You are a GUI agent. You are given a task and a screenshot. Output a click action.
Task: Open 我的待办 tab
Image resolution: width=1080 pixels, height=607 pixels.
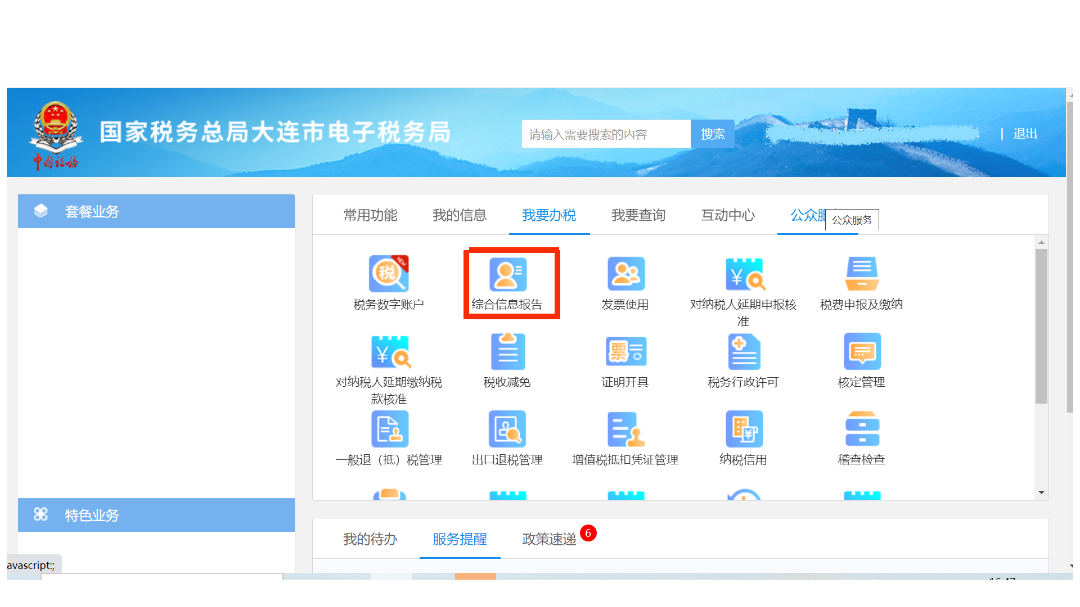tap(371, 539)
